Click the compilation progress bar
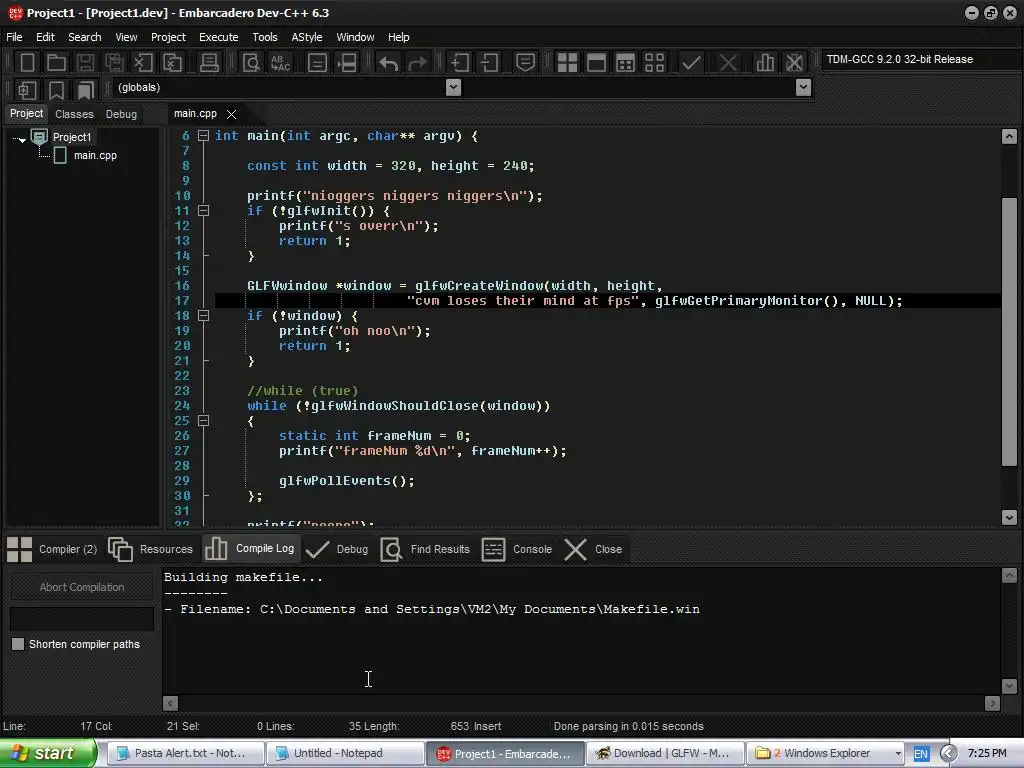 (82, 618)
